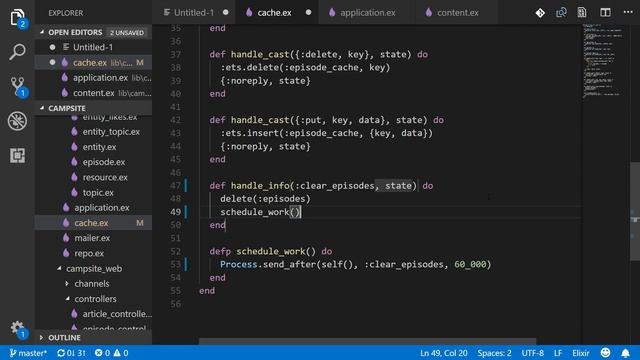Change language mode Elixir
Viewport: 640px width, 360px height.
tap(580, 353)
